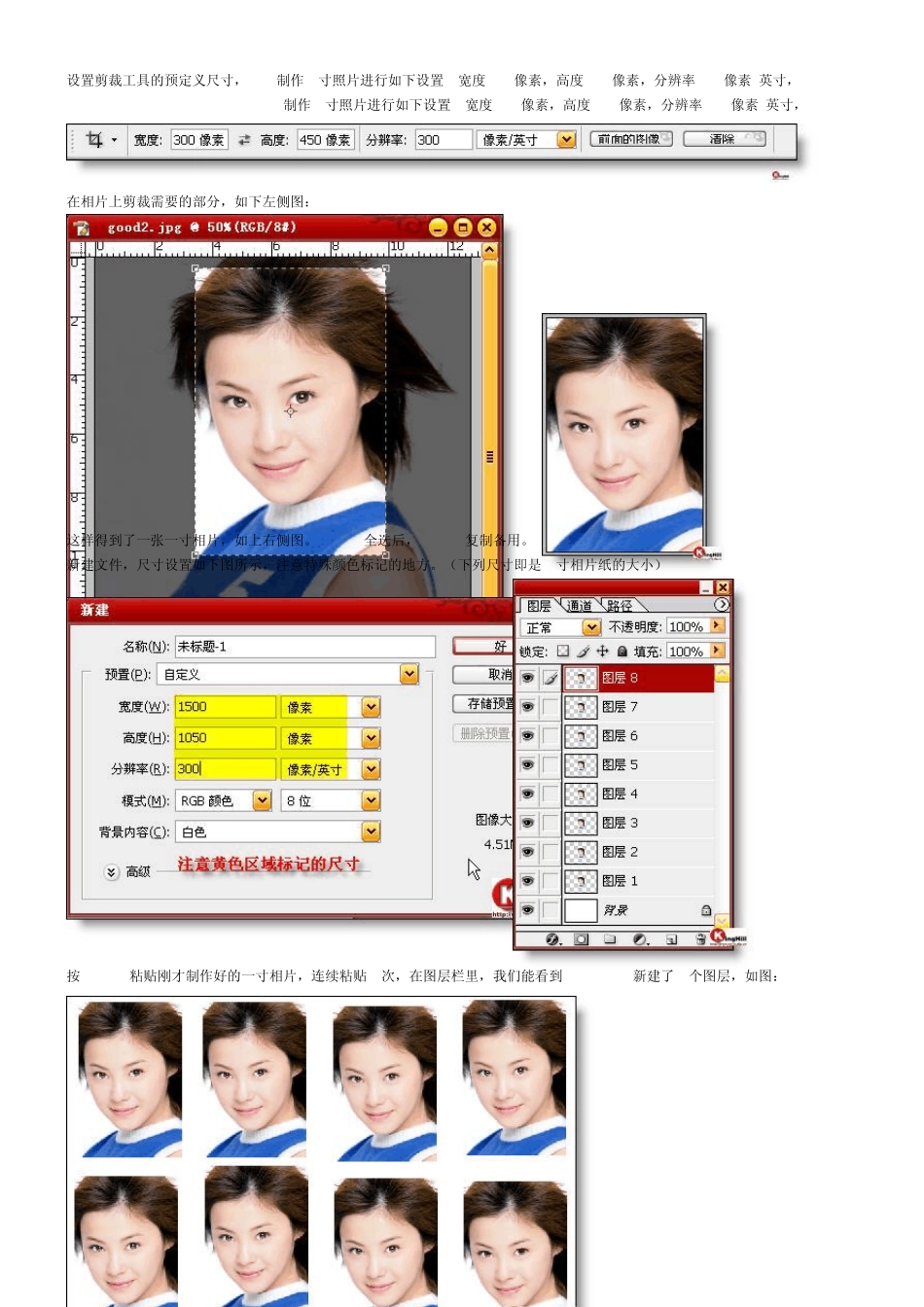This screenshot has height=1307, width=924.
Task: Click the greyed 删除预置 button
Action: pyautogui.click(x=483, y=733)
